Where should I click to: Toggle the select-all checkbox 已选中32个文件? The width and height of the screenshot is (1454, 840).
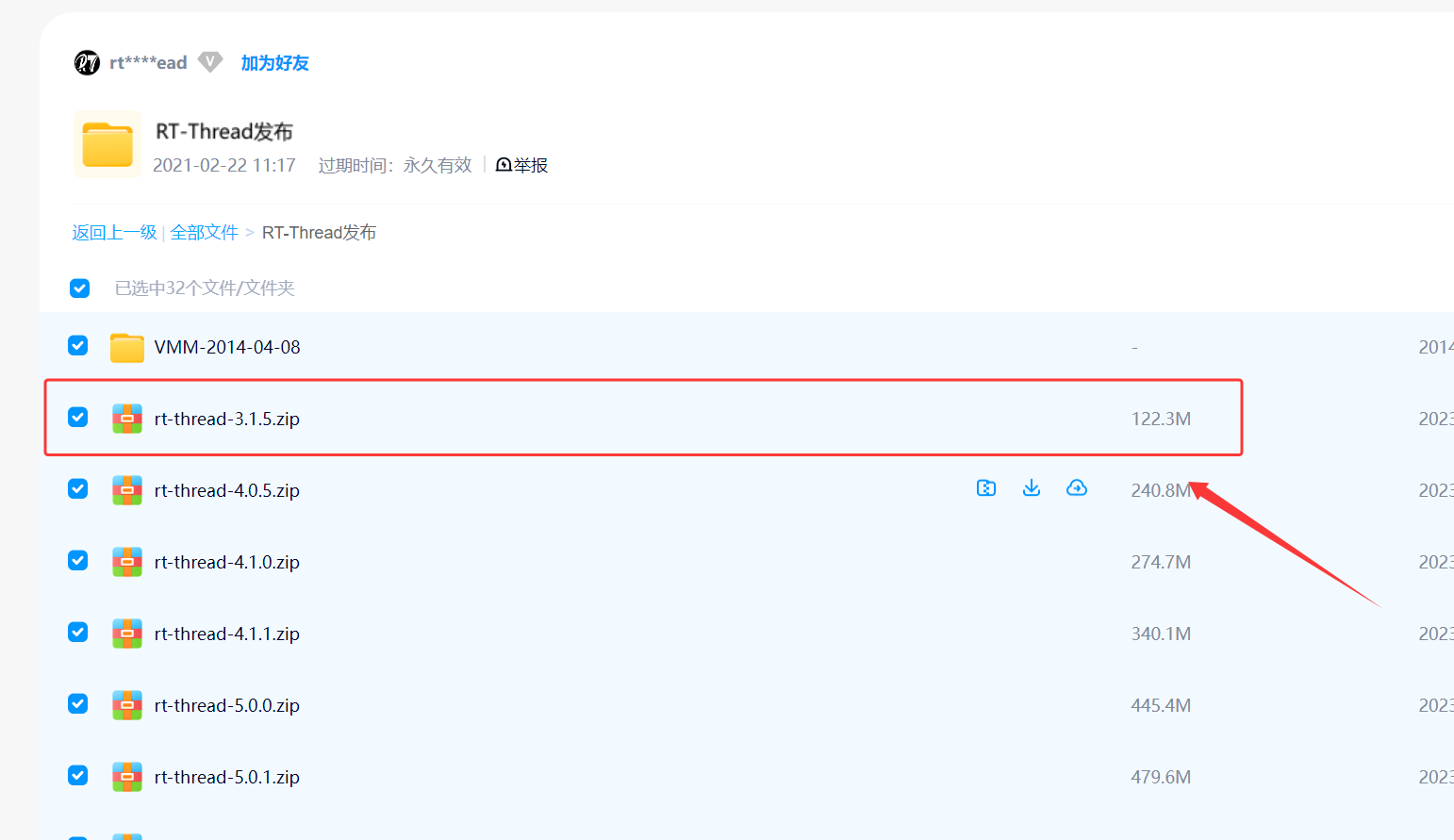coord(79,288)
